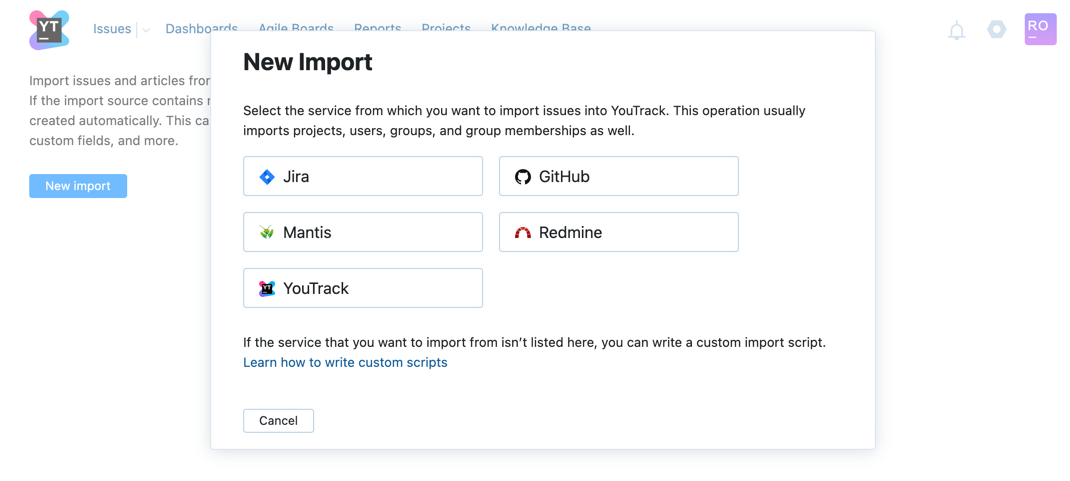Open the Reports navigation item
The width and height of the screenshot is (1070, 481).
pos(377,28)
